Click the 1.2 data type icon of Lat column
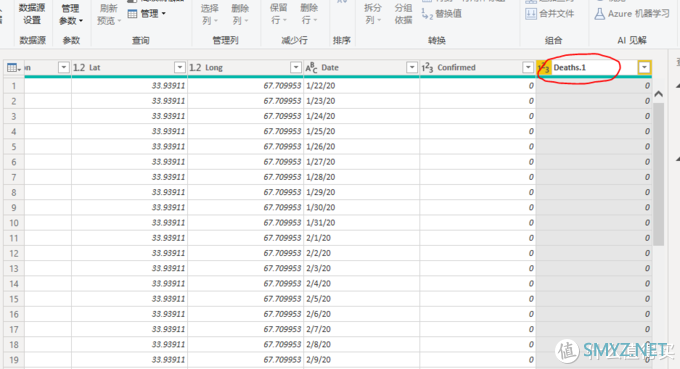Screen dimensions: 680x369 point(79,68)
